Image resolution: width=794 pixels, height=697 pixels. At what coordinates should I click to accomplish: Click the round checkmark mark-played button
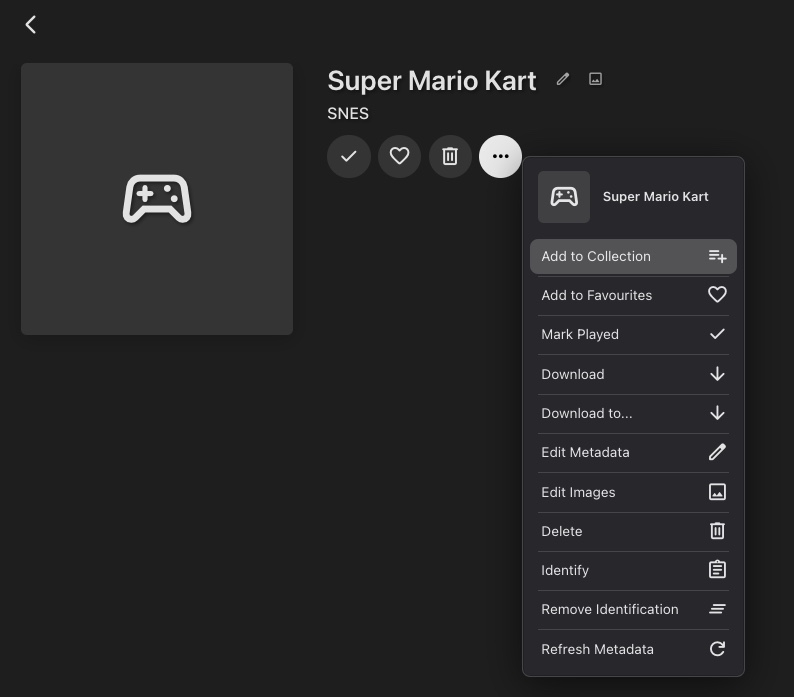(x=348, y=156)
